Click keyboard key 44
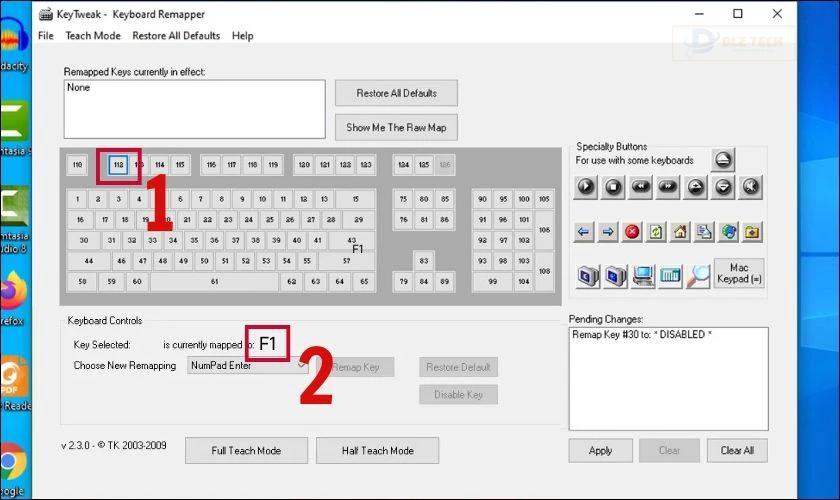Screen dimensions: 840x500 pos(89,261)
